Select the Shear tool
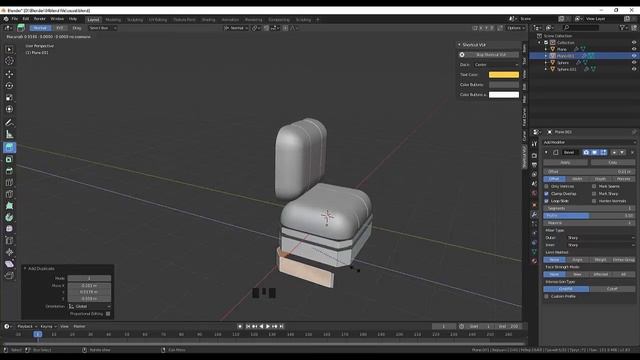The height and width of the screenshot is (360, 640). click(x=9, y=264)
